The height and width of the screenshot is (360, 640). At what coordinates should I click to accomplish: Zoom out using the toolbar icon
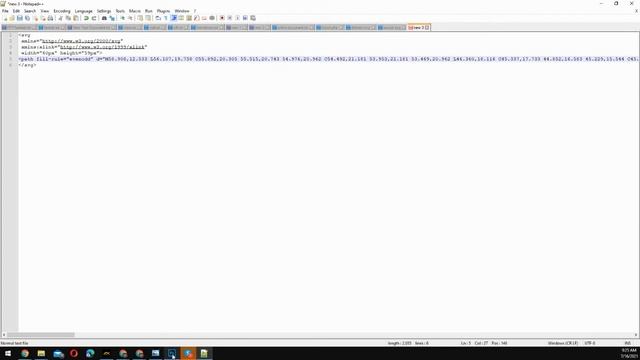tap(131, 18)
